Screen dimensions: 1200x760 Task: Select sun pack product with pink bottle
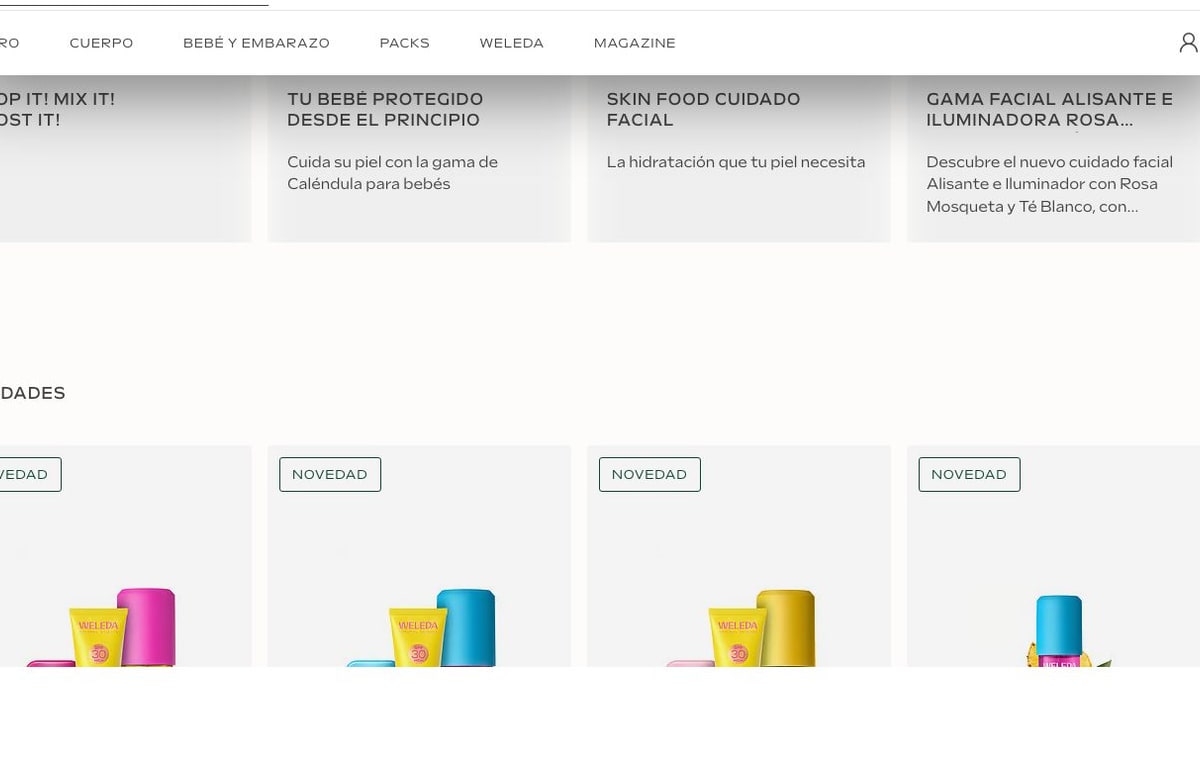click(x=125, y=556)
